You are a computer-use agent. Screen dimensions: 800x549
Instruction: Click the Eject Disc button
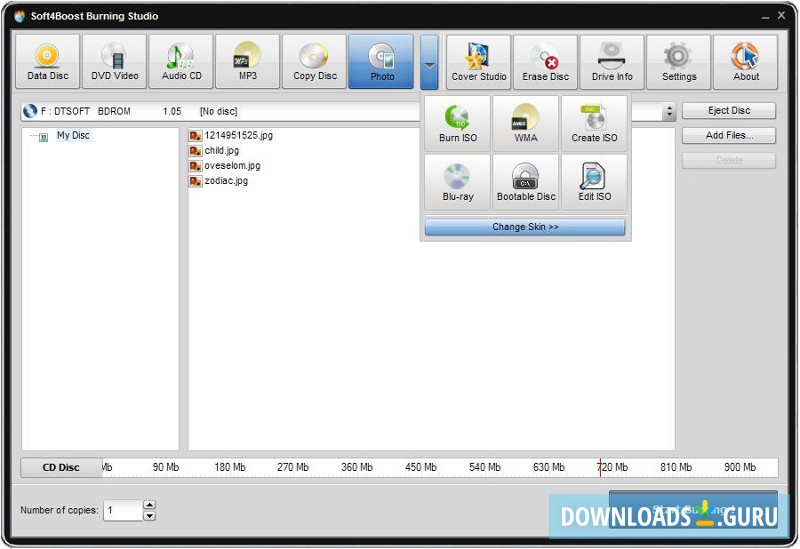tap(729, 110)
